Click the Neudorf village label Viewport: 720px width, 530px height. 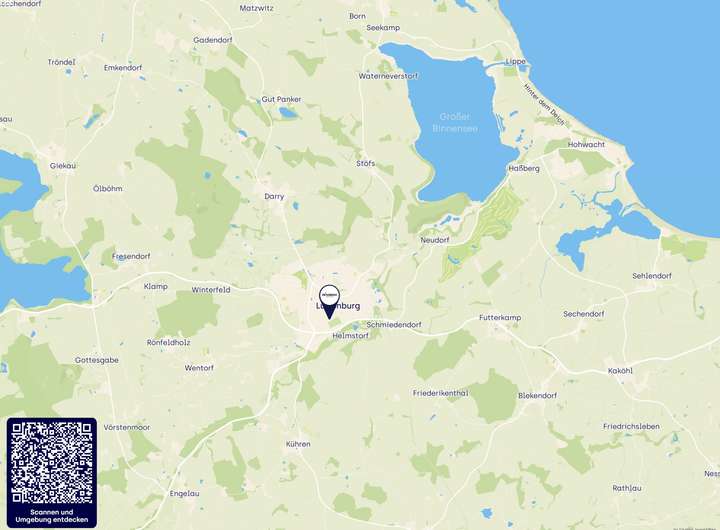tap(435, 240)
